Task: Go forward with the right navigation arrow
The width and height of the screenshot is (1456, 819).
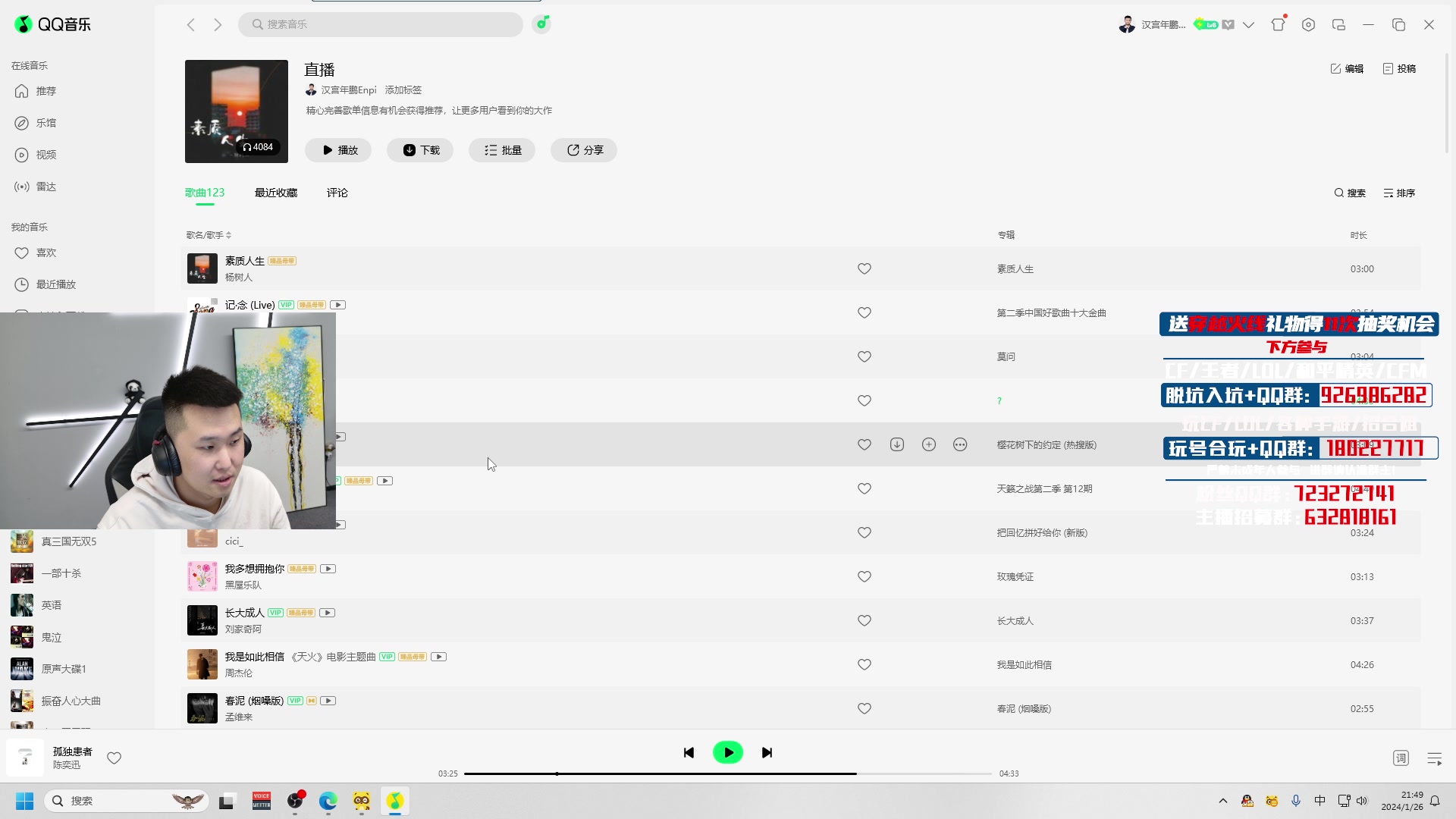Action: (218, 25)
